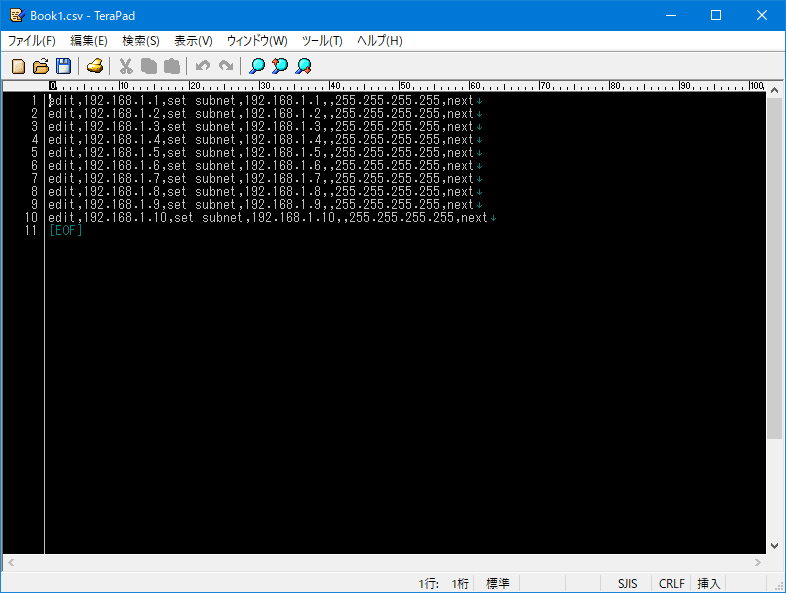Viewport: 786px width, 593px height.
Task: Click the Paste icon in toolbar
Action: [171, 67]
